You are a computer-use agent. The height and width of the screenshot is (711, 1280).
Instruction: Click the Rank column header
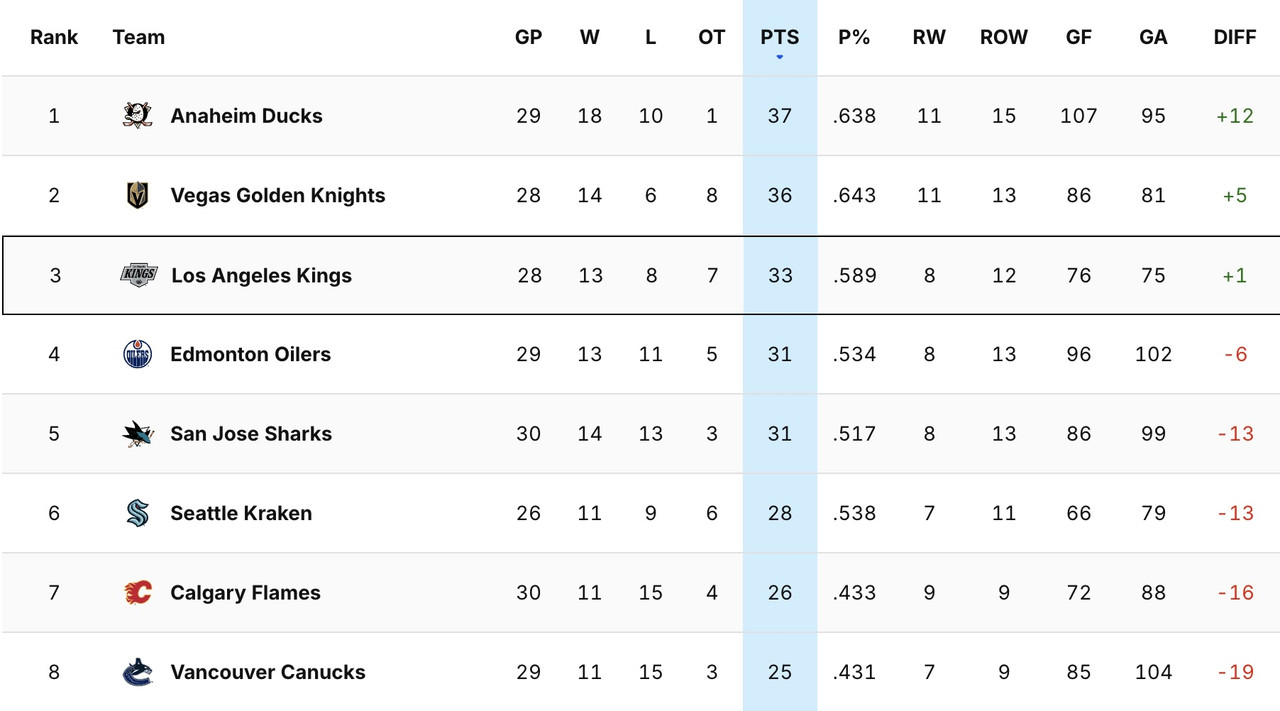click(54, 37)
